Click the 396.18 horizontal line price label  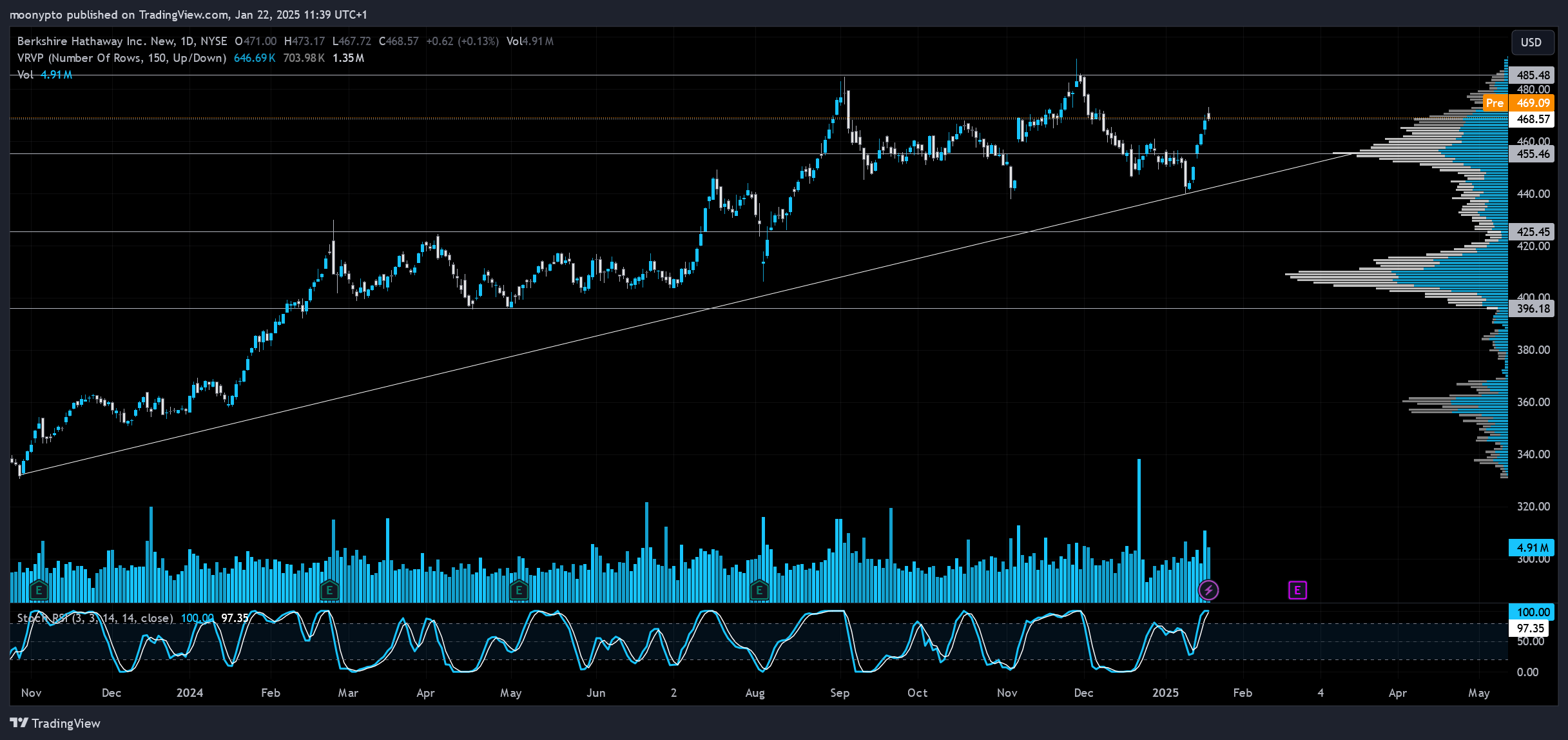click(1533, 309)
